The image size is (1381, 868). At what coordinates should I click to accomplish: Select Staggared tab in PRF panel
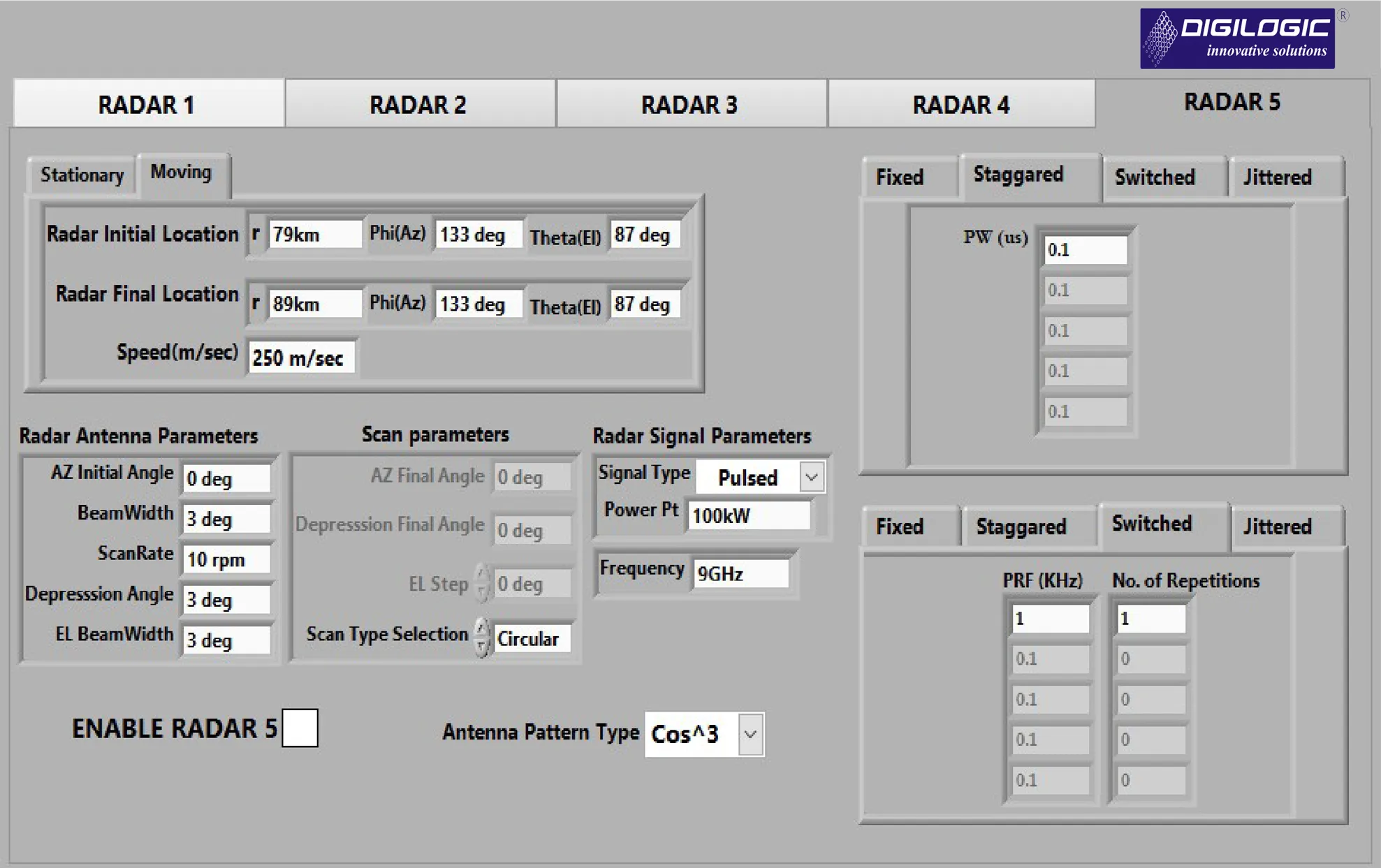click(1021, 527)
